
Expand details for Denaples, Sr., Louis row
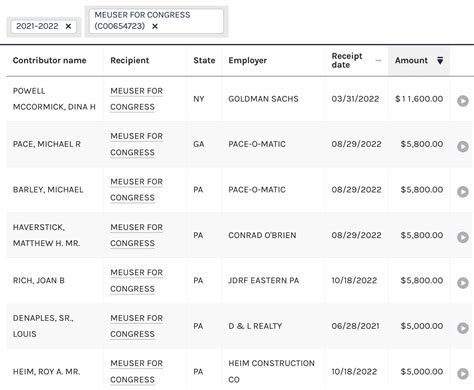click(x=463, y=328)
